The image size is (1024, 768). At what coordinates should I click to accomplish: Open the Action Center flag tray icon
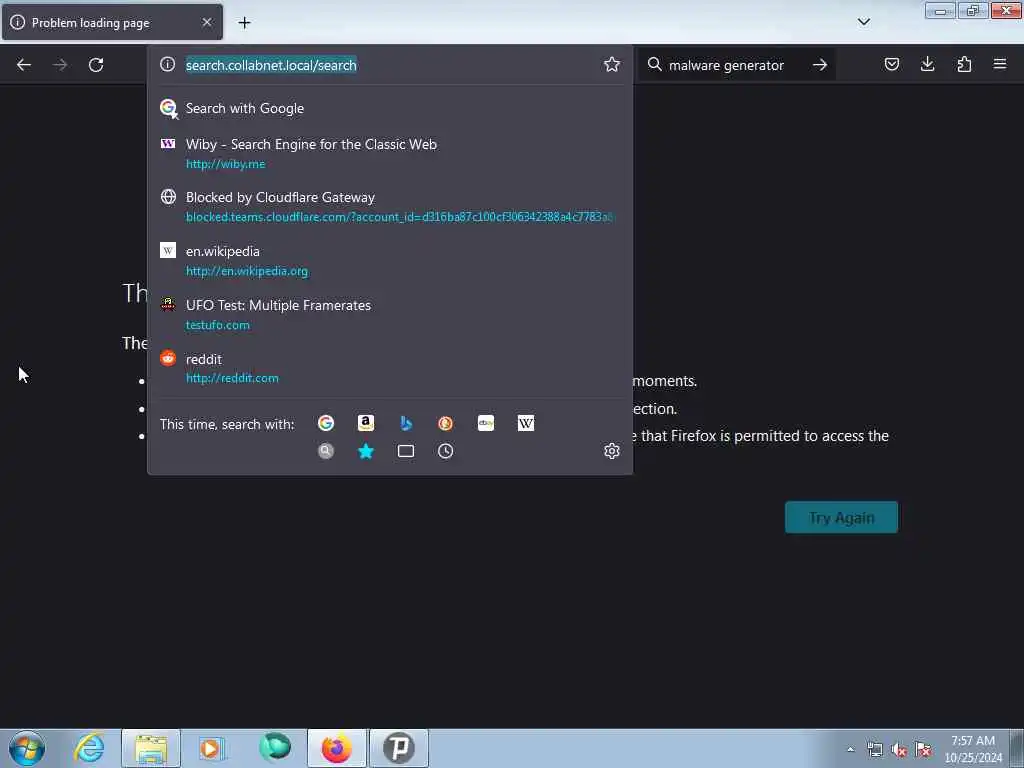pyautogui.click(x=923, y=750)
